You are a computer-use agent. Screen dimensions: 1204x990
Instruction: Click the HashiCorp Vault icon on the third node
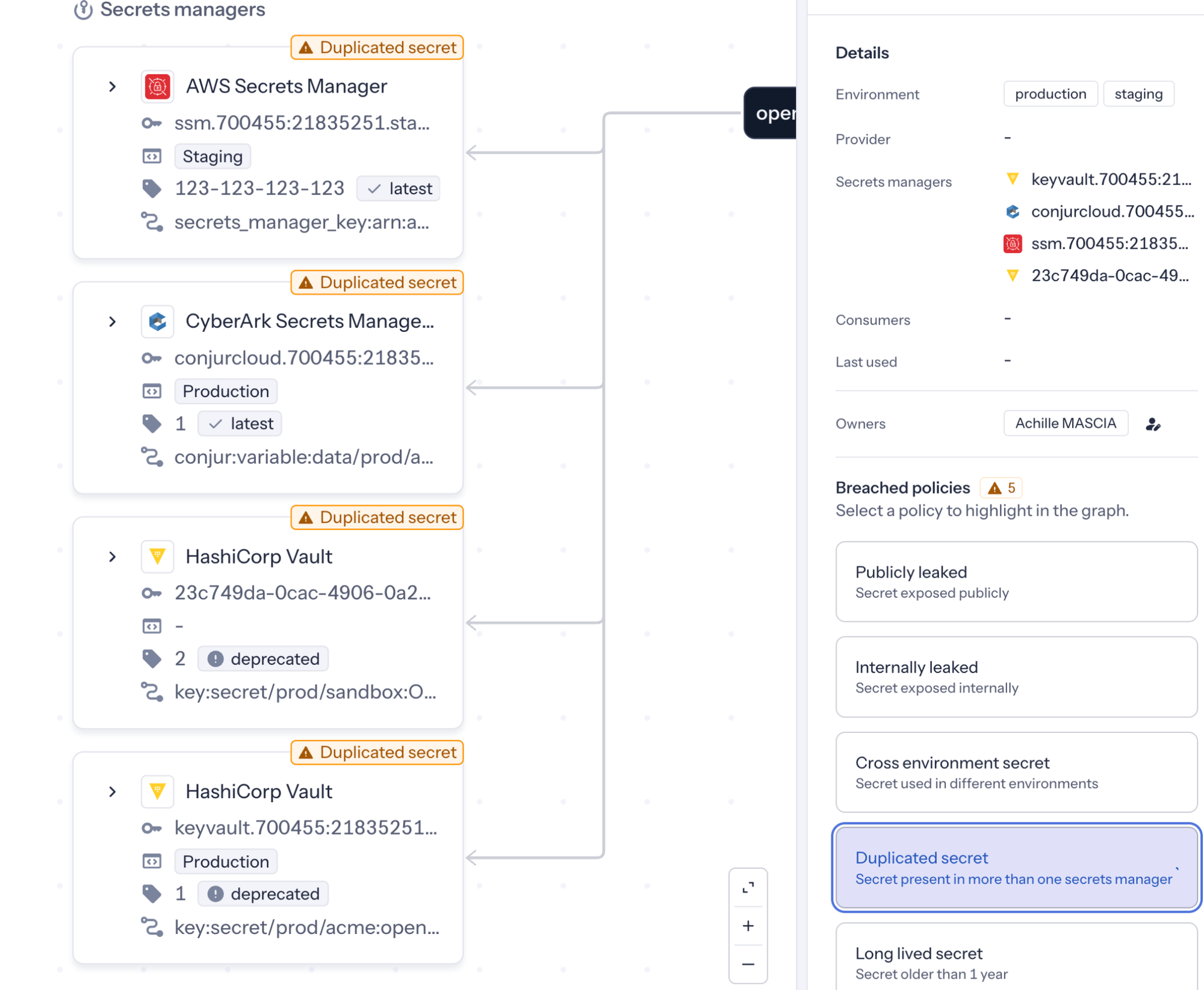tap(157, 556)
